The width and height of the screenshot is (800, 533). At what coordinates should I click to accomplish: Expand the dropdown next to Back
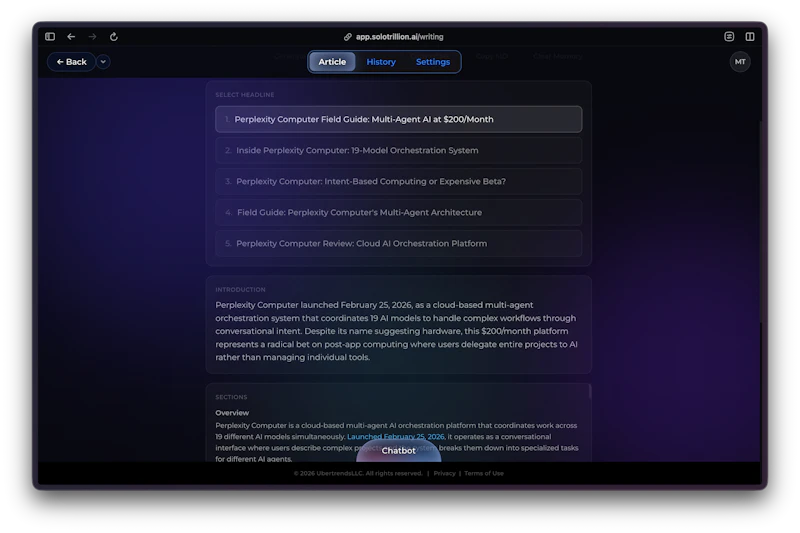[103, 62]
